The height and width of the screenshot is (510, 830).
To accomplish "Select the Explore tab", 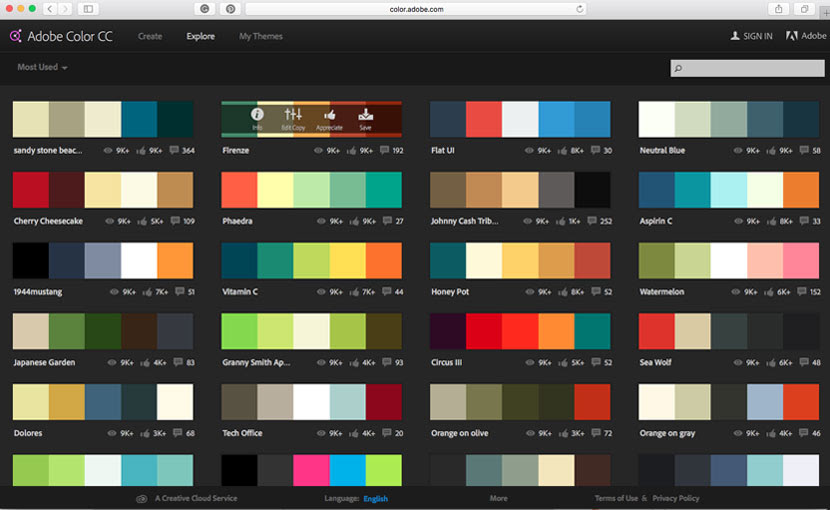I will tap(201, 36).
